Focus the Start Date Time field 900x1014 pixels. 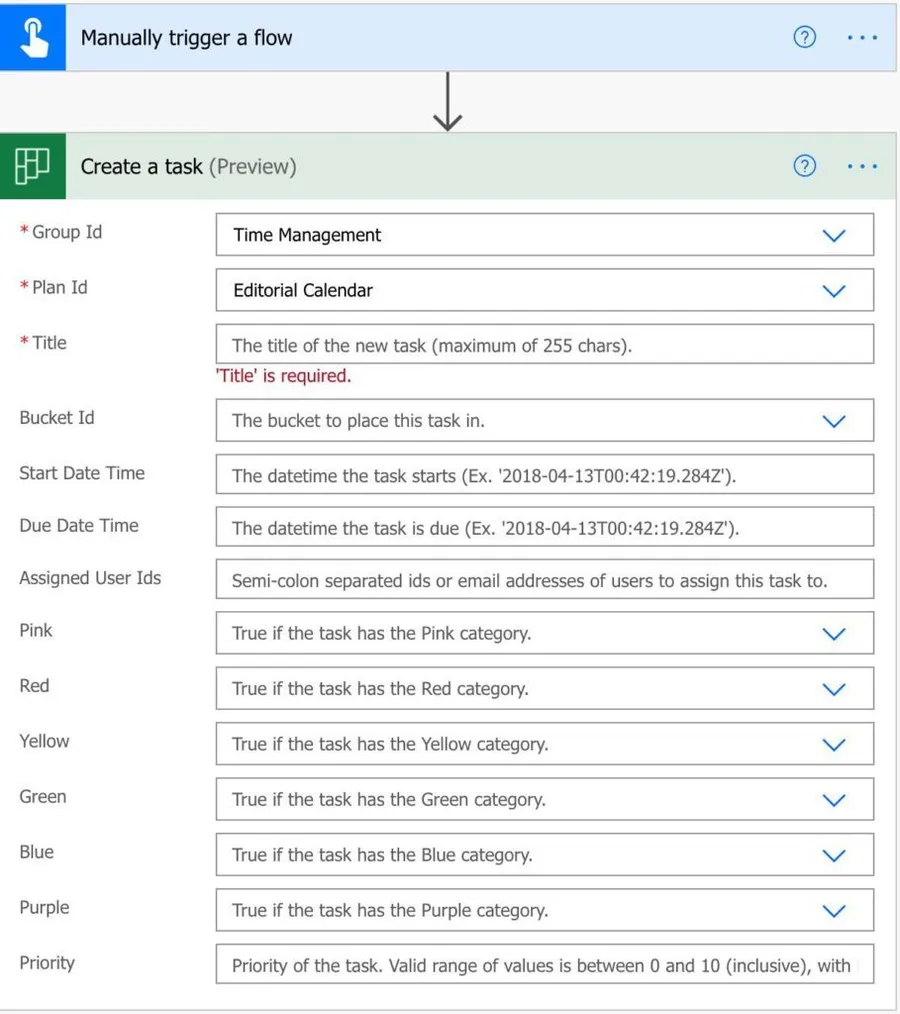[x=544, y=476]
